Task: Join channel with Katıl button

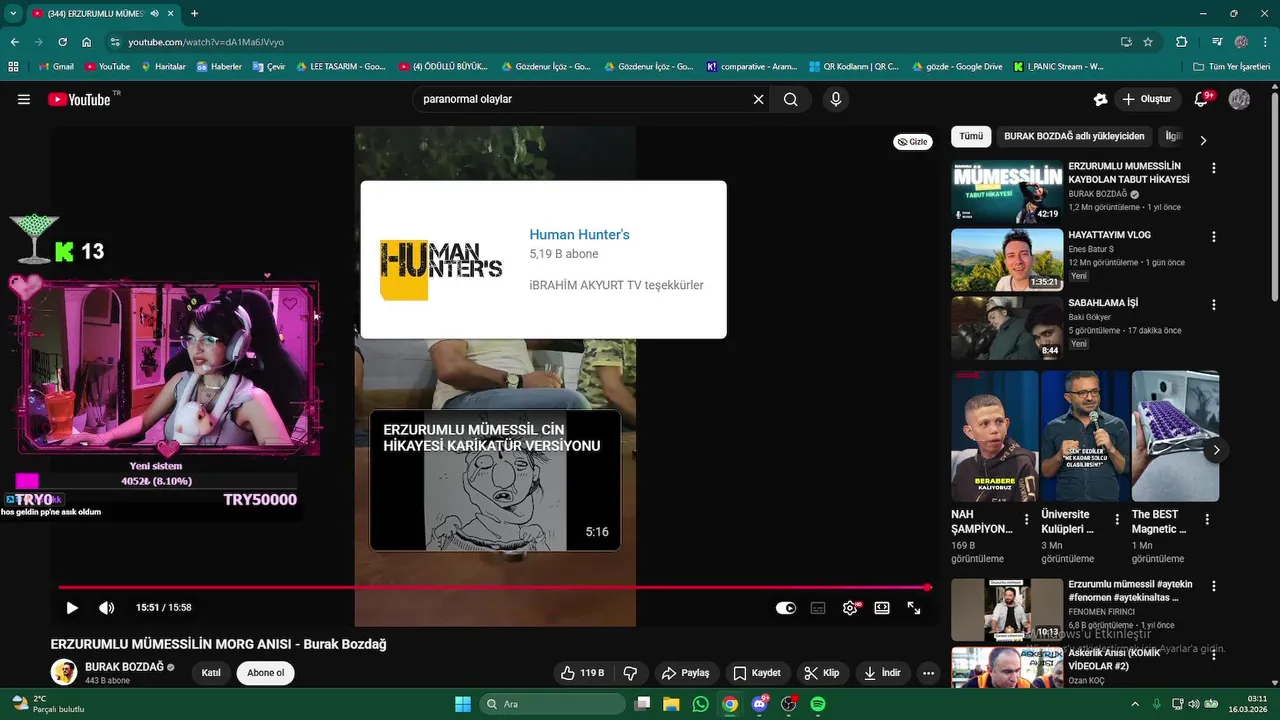Action: click(211, 673)
